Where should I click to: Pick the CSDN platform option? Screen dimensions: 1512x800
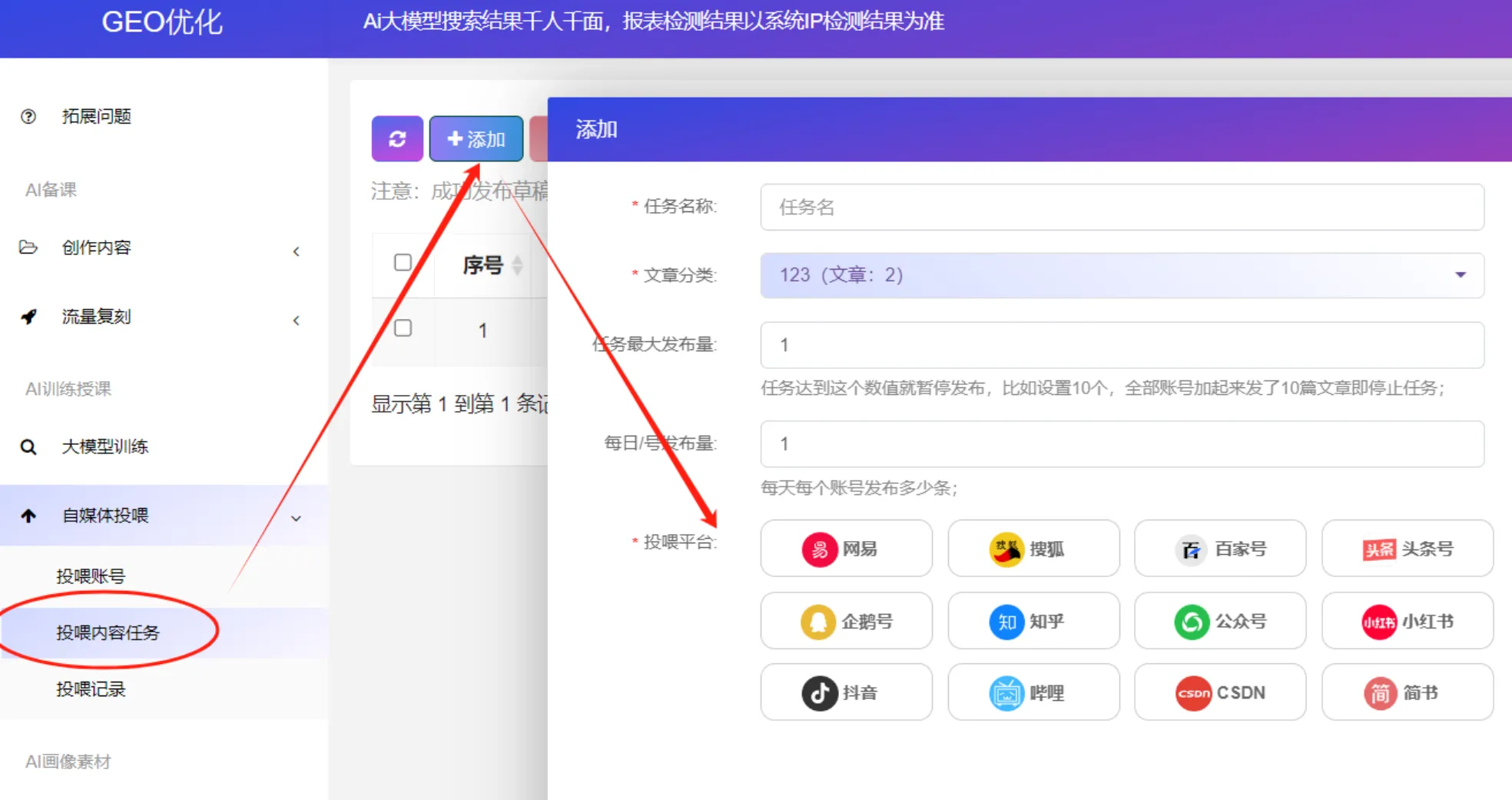1220,692
